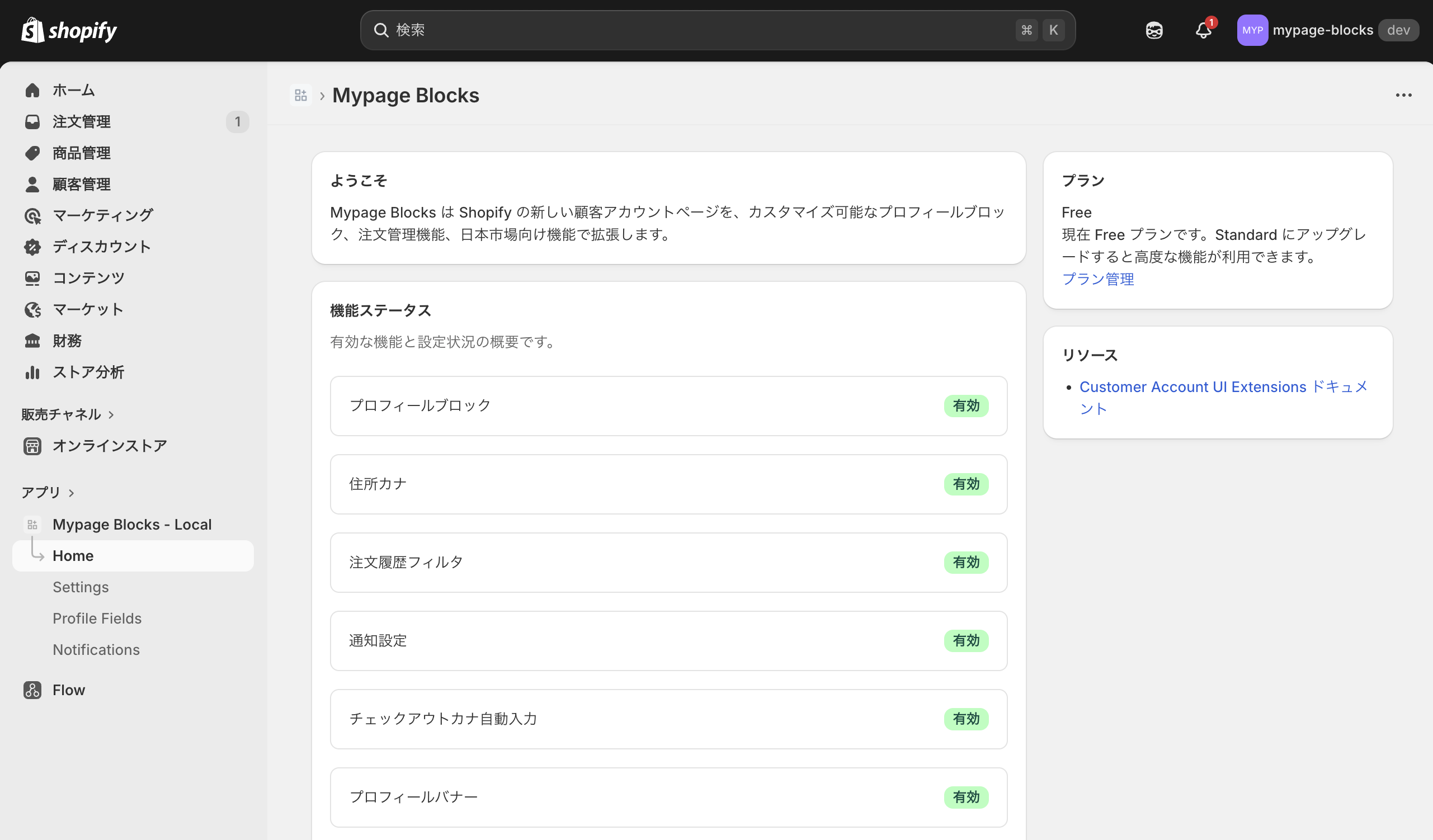
Task: Click the 通知設定 row
Action: pos(668,641)
